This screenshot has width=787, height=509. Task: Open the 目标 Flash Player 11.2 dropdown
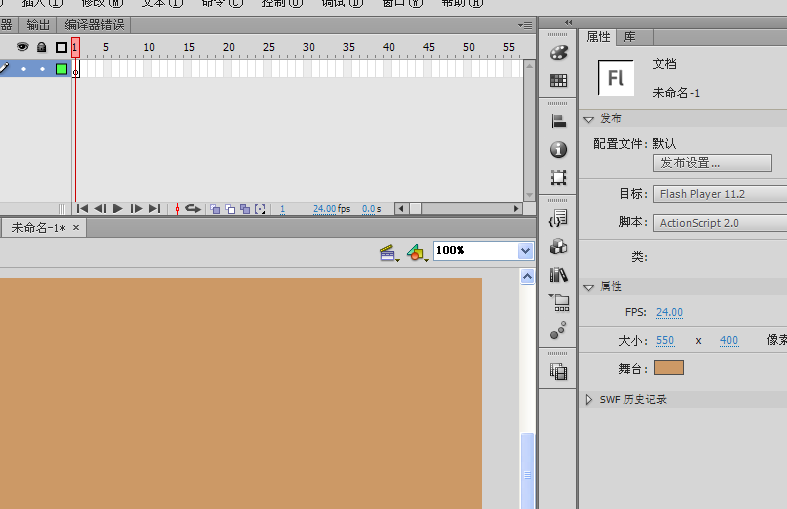coord(720,194)
